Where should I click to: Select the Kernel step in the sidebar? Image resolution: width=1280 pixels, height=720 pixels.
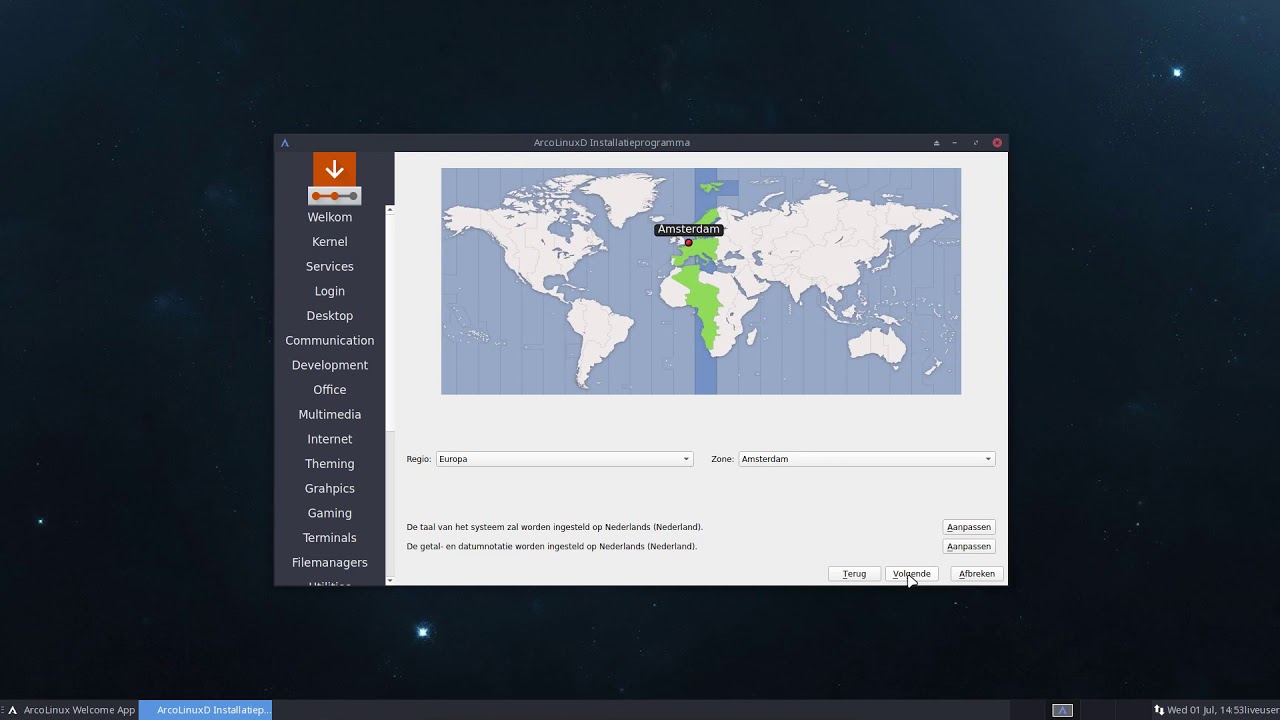tap(330, 242)
